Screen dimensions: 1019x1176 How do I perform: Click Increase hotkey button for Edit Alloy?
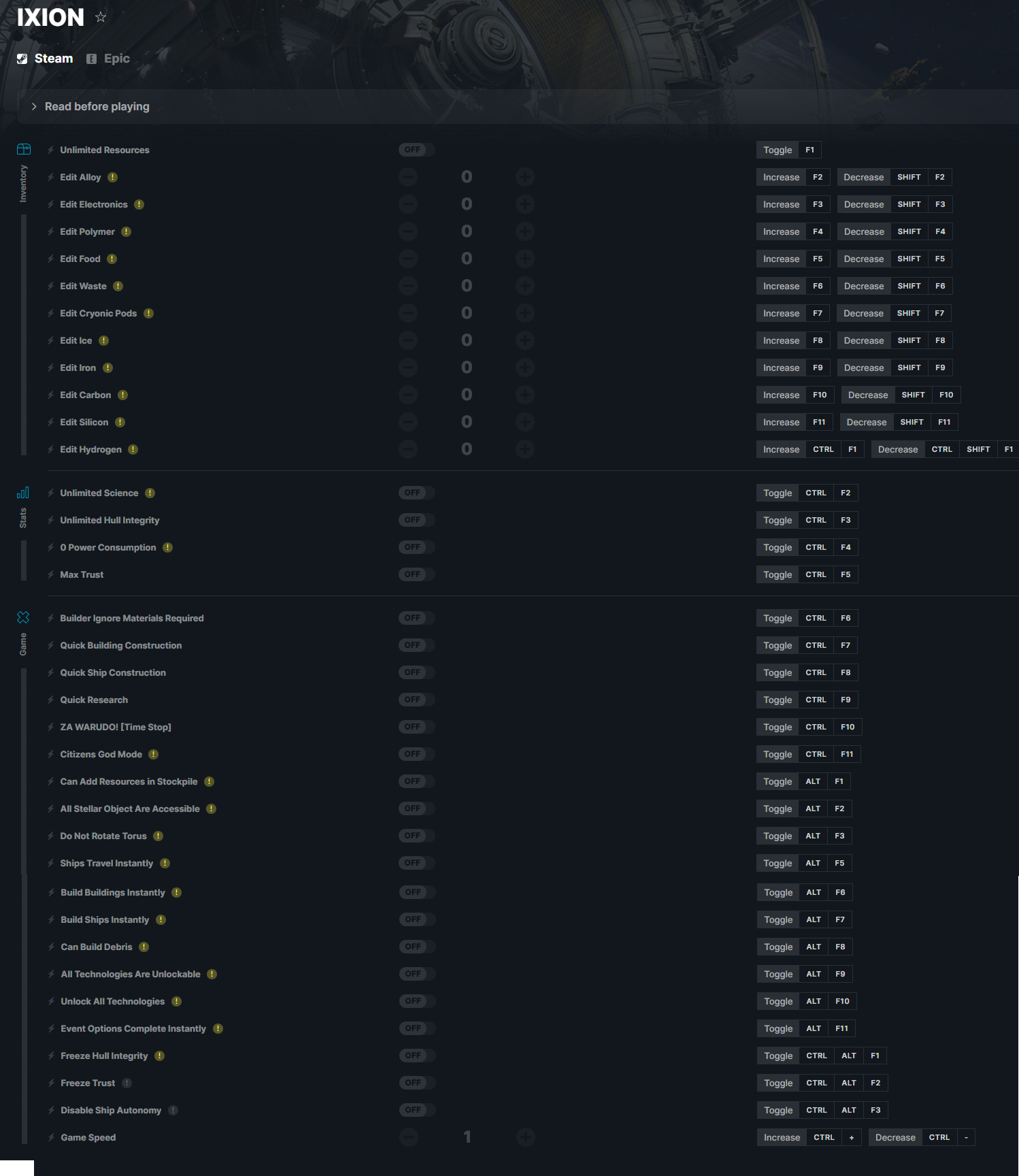[x=781, y=177]
